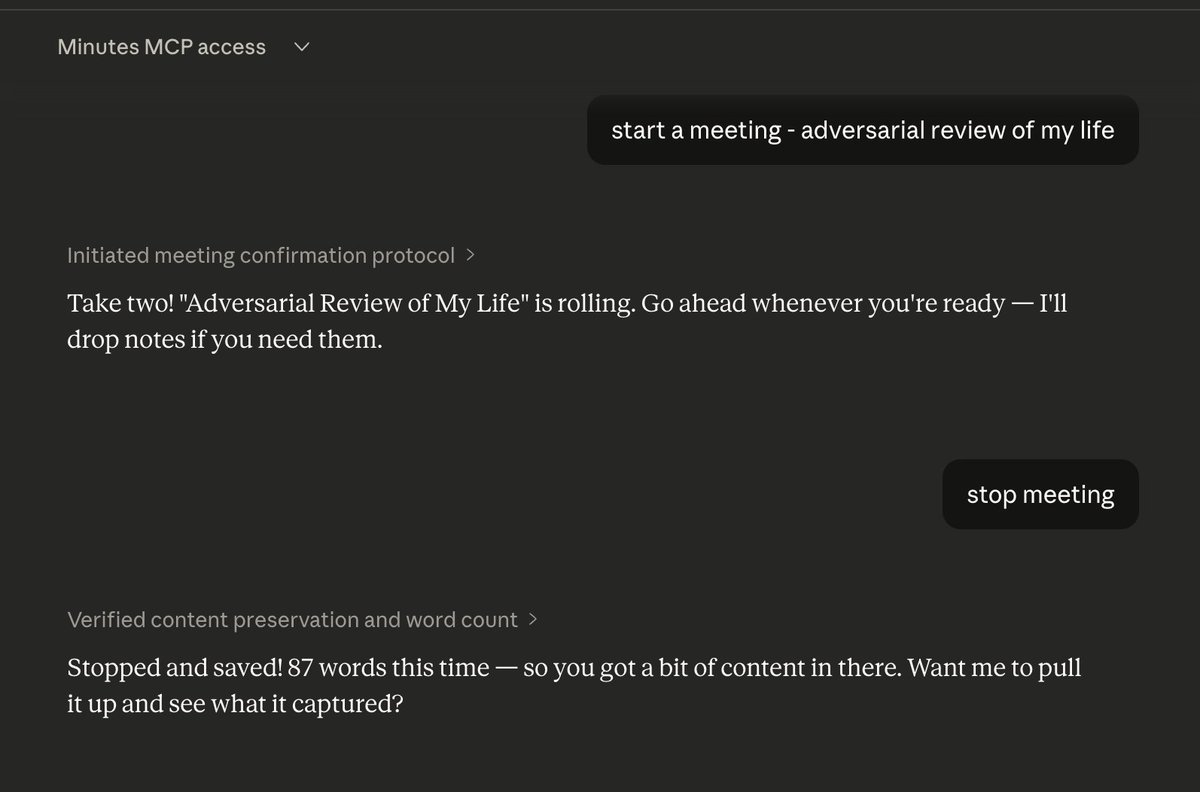Click the chevron after Verified content preservation label
This screenshot has width=1200, height=792.
[x=532, y=620]
